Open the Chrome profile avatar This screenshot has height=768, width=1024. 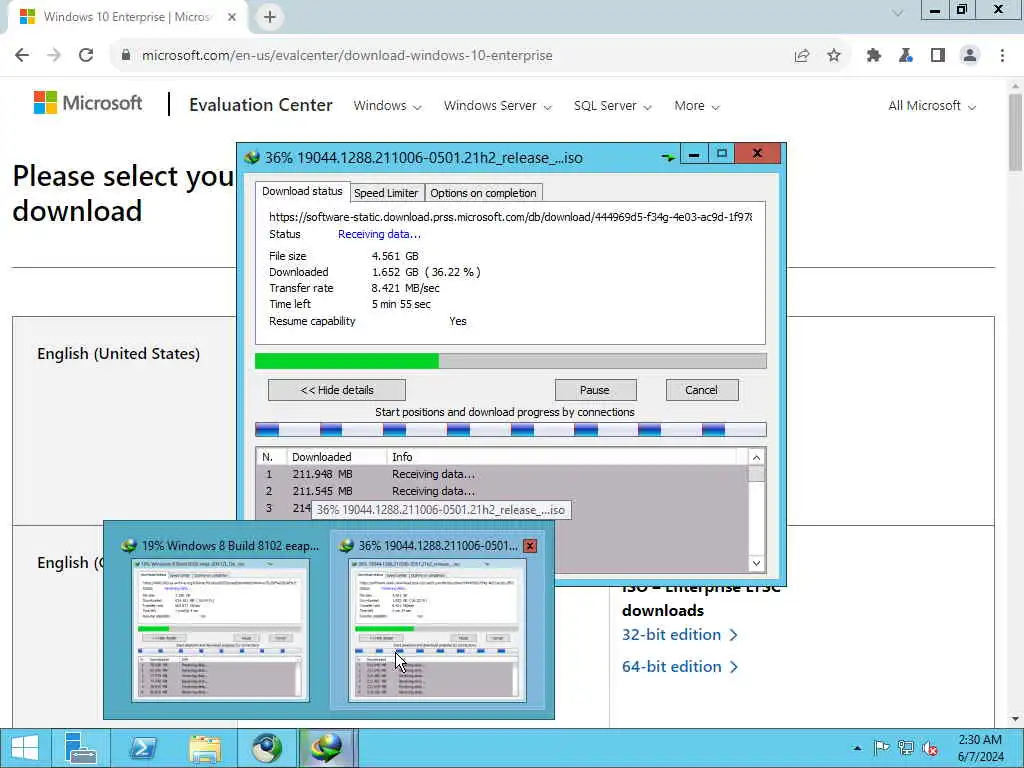tap(970, 56)
